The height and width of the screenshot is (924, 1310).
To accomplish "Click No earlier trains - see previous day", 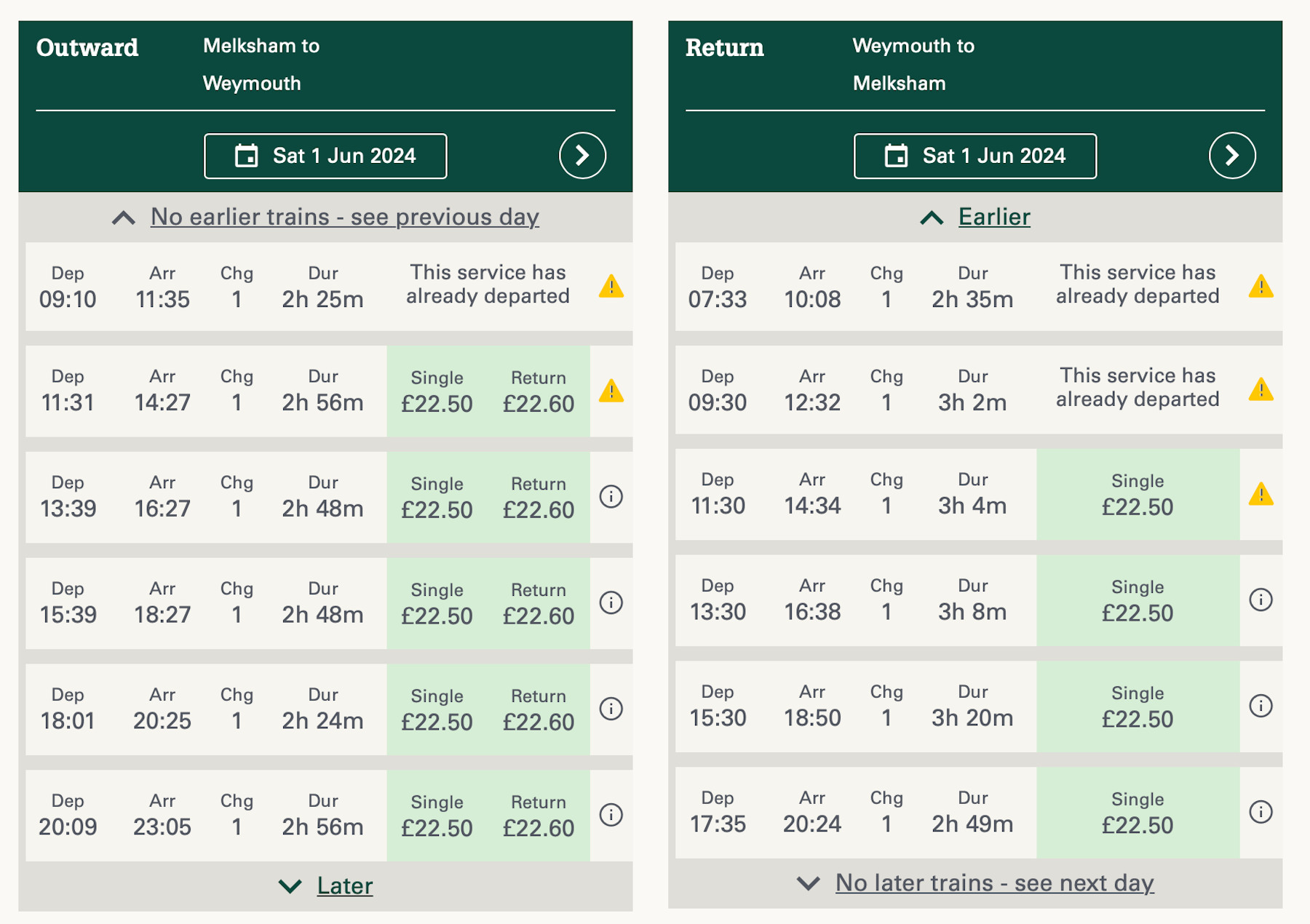I will click(344, 217).
